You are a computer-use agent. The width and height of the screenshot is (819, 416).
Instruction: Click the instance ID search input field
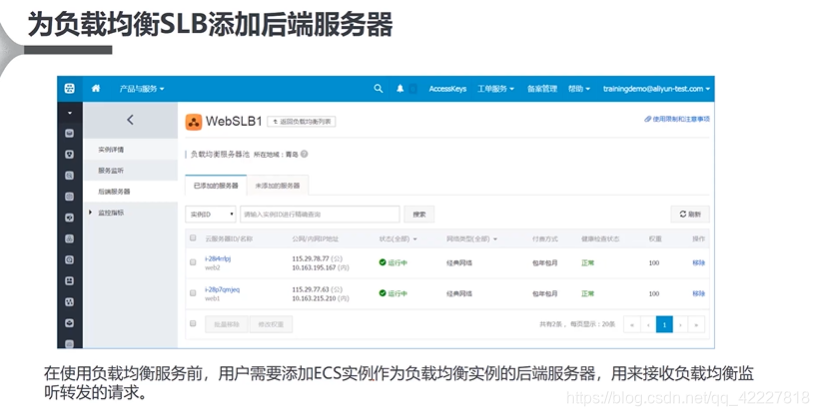(x=320, y=214)
